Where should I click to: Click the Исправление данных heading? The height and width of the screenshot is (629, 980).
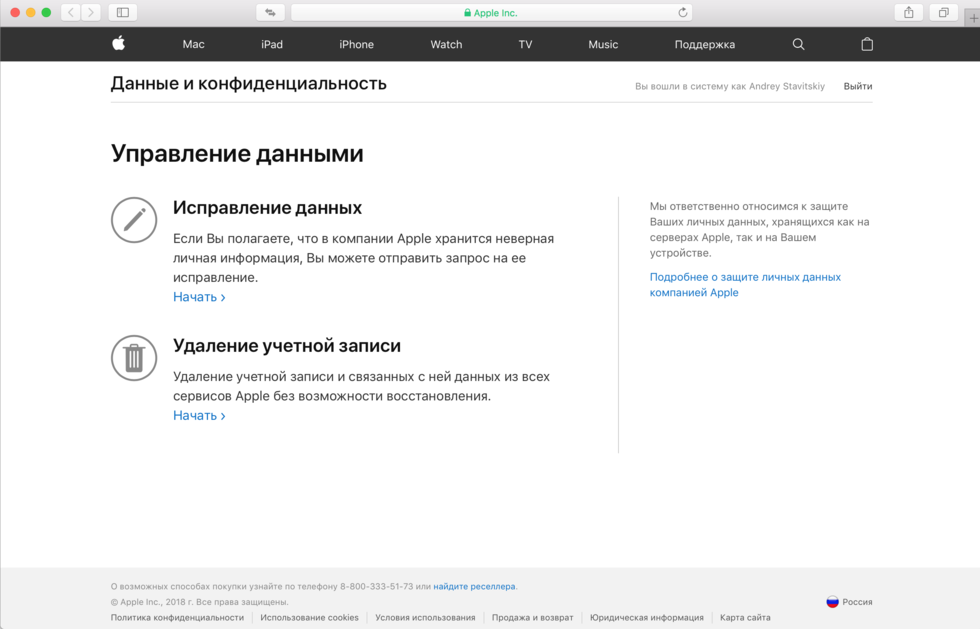point(268,208)
